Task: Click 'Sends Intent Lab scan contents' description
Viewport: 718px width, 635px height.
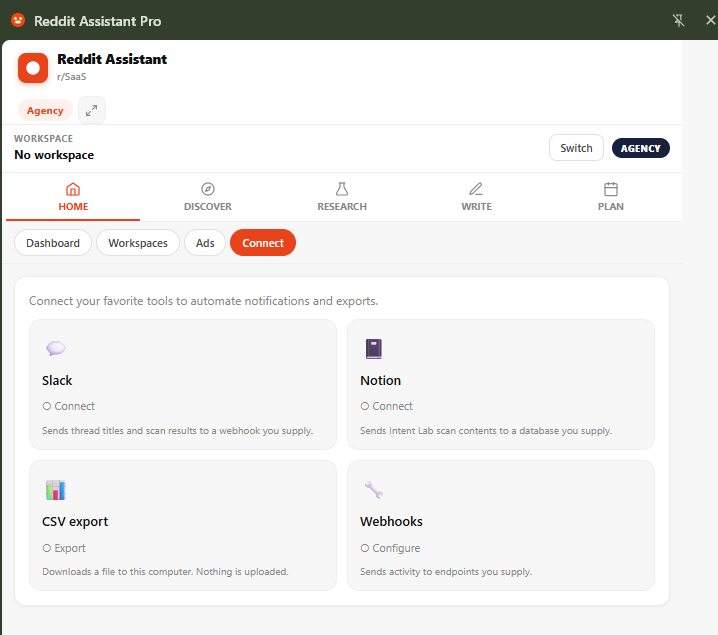Action: tap(486, 431)
